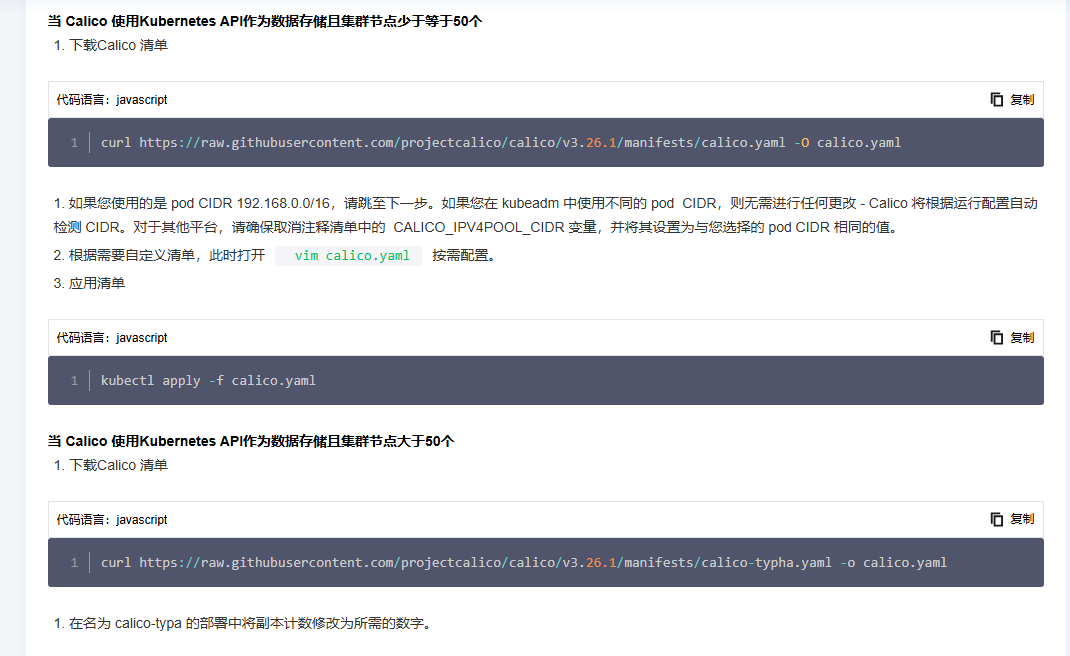Copy the calico-typha.yaml curl command

[x=996, y=519]
